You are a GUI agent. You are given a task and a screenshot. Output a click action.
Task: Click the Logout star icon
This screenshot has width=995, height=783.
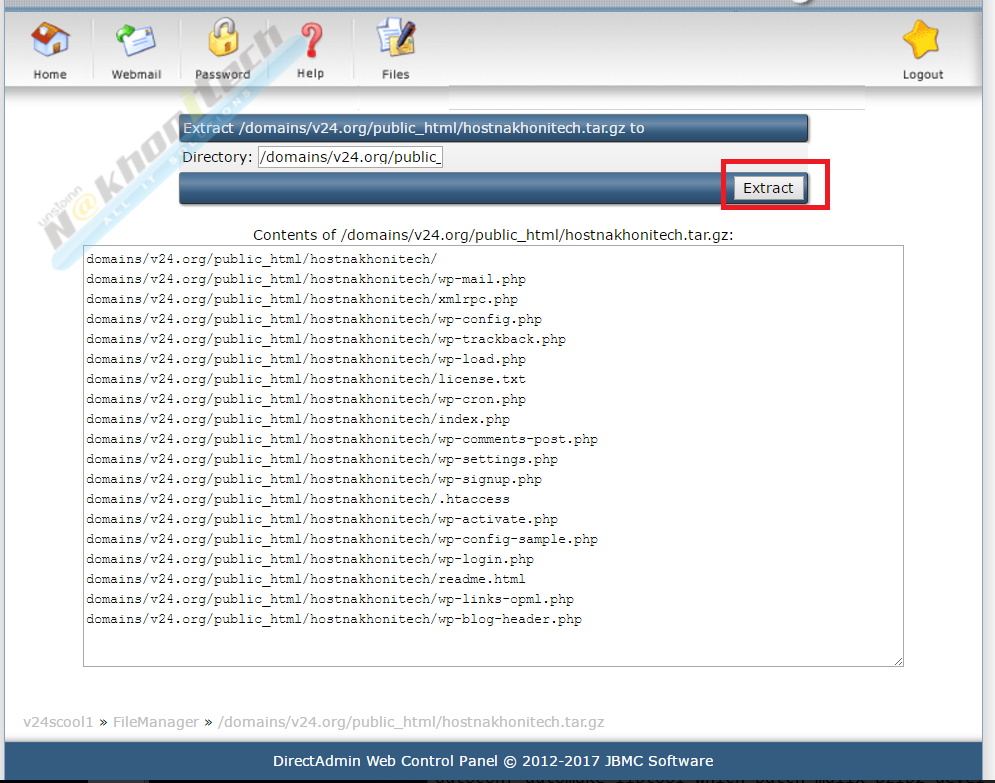click(921, 42)
